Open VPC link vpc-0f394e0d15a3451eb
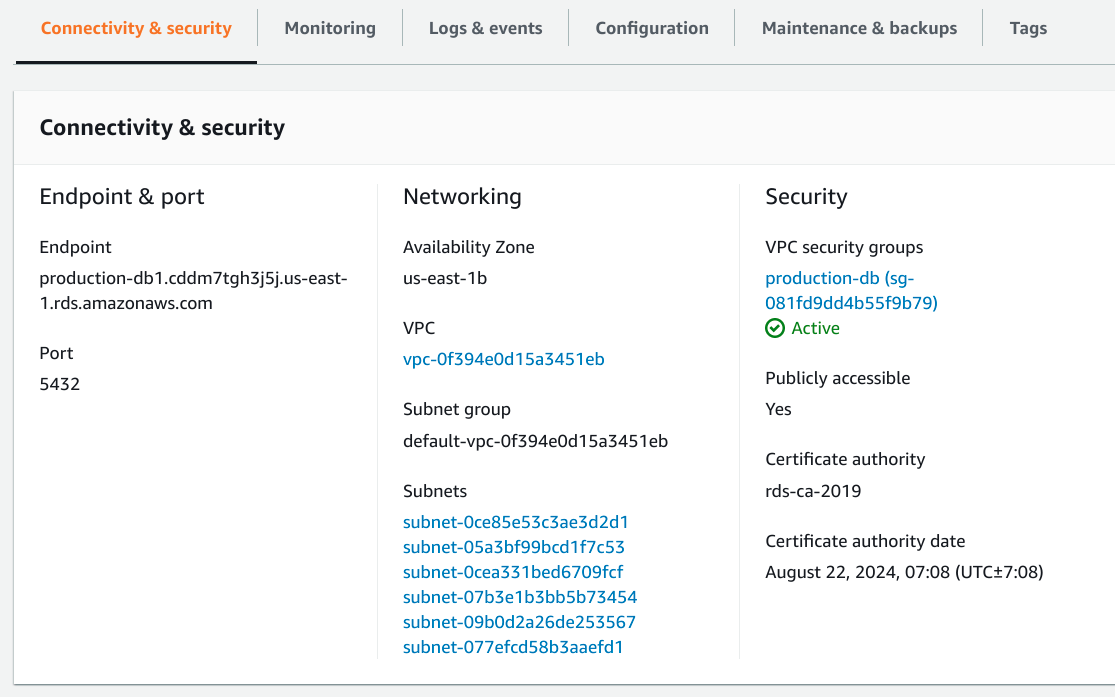Viewport: 1115px width, 697px height. tap(503, 359)
